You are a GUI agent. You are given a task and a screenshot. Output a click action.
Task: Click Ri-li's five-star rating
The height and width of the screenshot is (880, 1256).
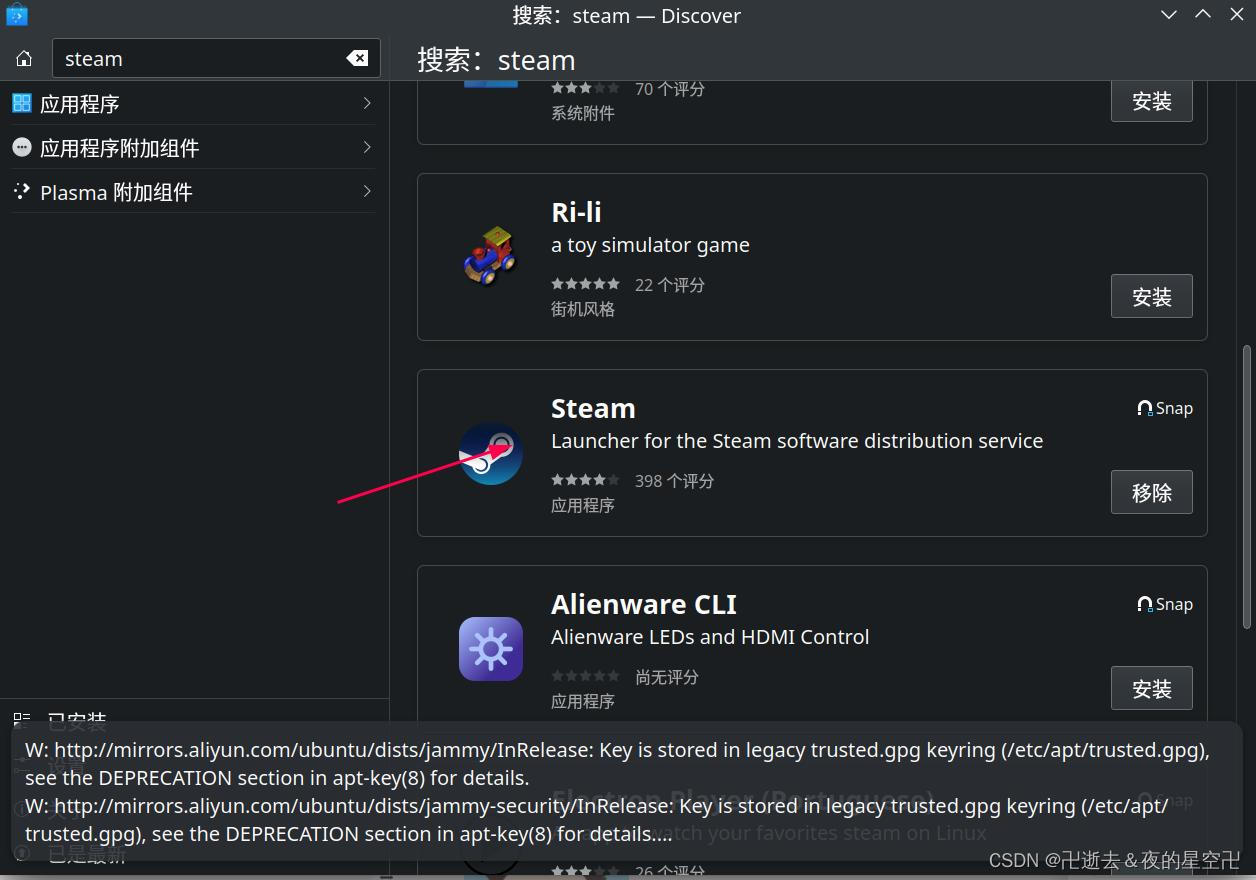click(586, 284)
